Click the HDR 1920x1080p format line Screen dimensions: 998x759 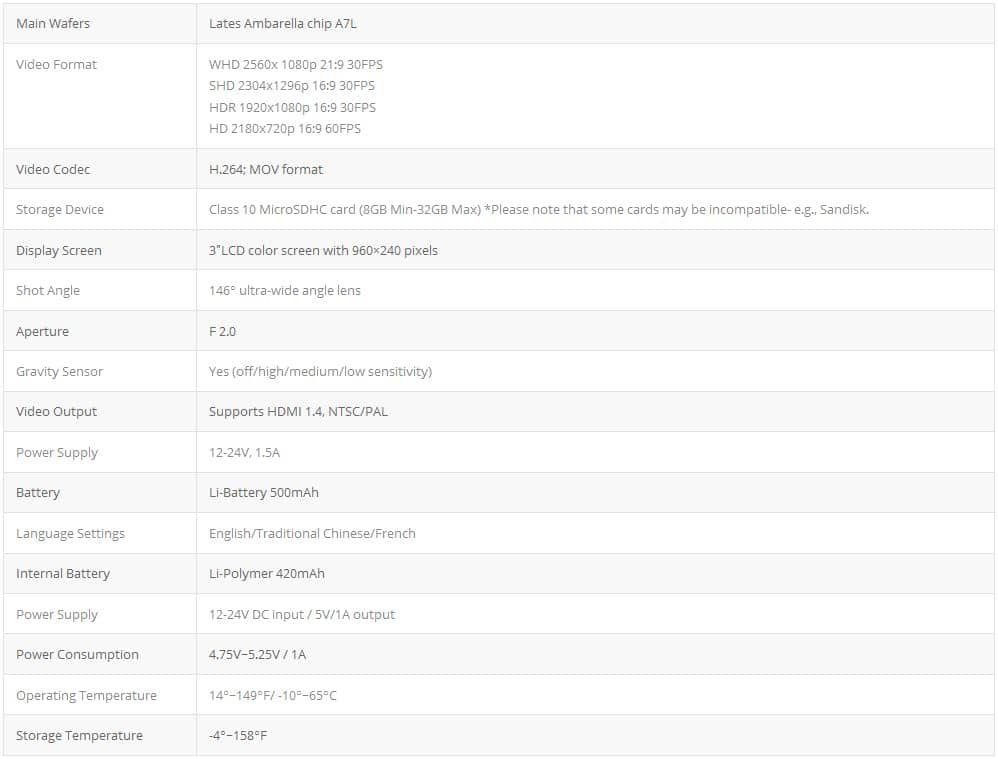coord(292,107)
